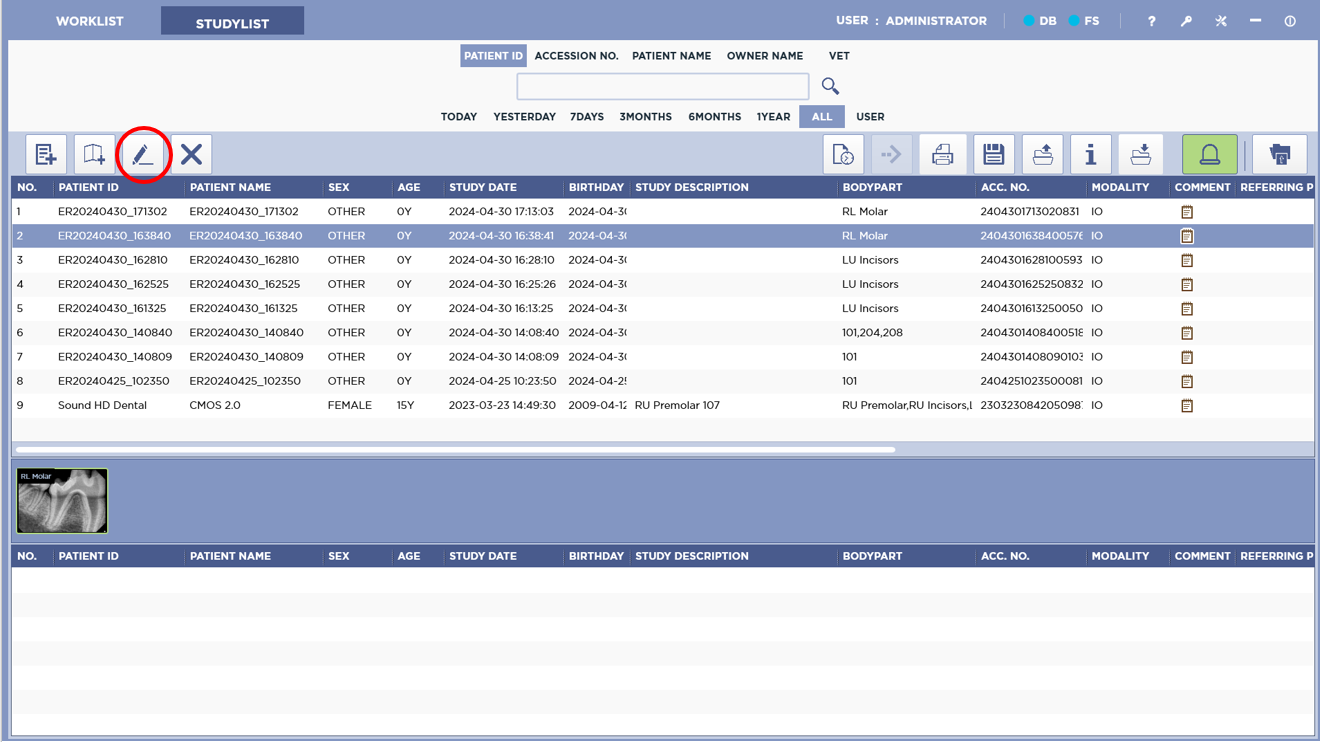The image size is (1320, 742).
Task: Click the RL Molar x-ray thumbnail
Action: click(x=62, y=501)
